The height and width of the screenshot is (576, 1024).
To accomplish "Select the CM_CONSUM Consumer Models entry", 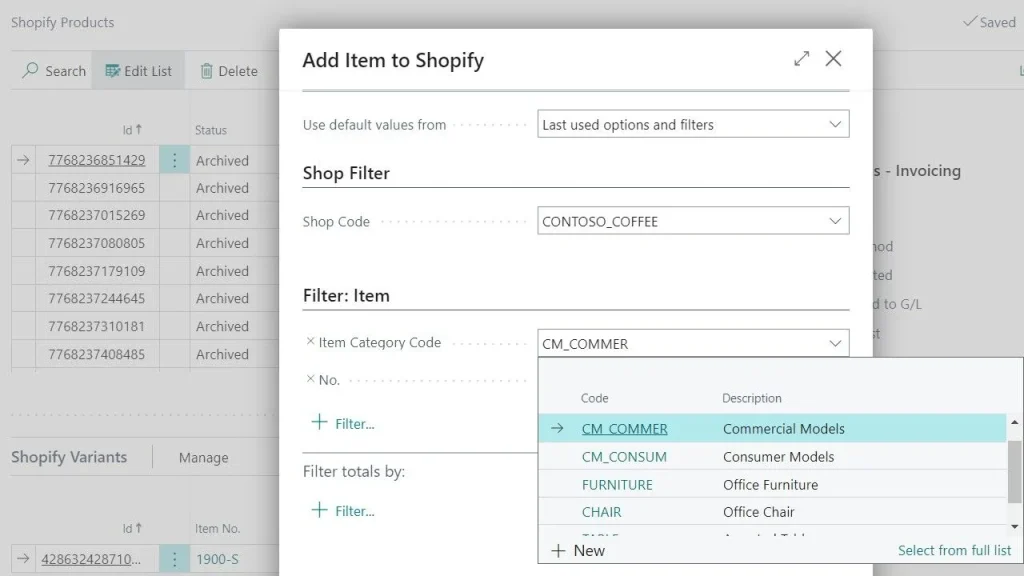I will [x=624, y=457].
